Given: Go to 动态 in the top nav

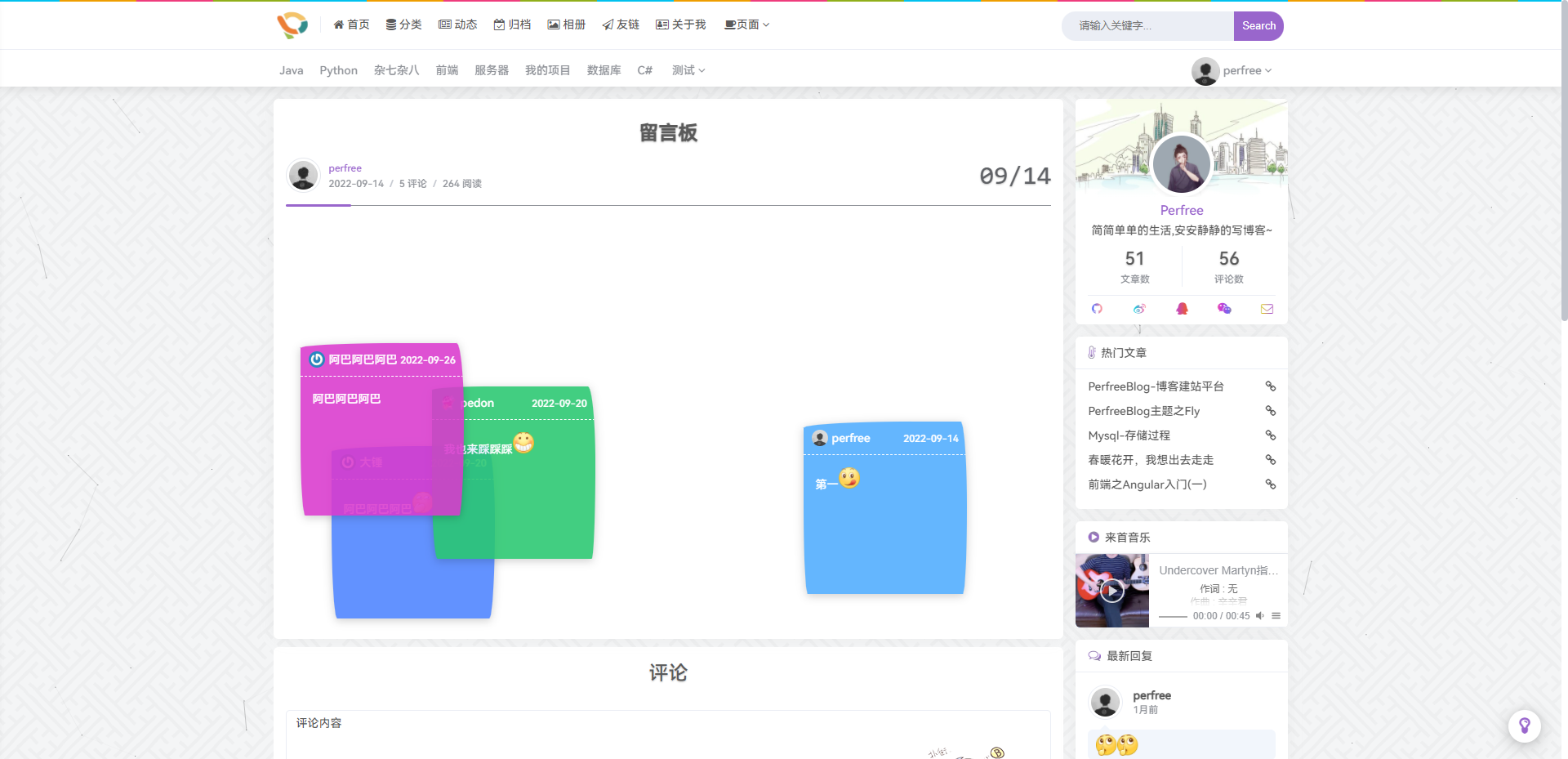Looking at the screenshot, I should tap(458, 25).
